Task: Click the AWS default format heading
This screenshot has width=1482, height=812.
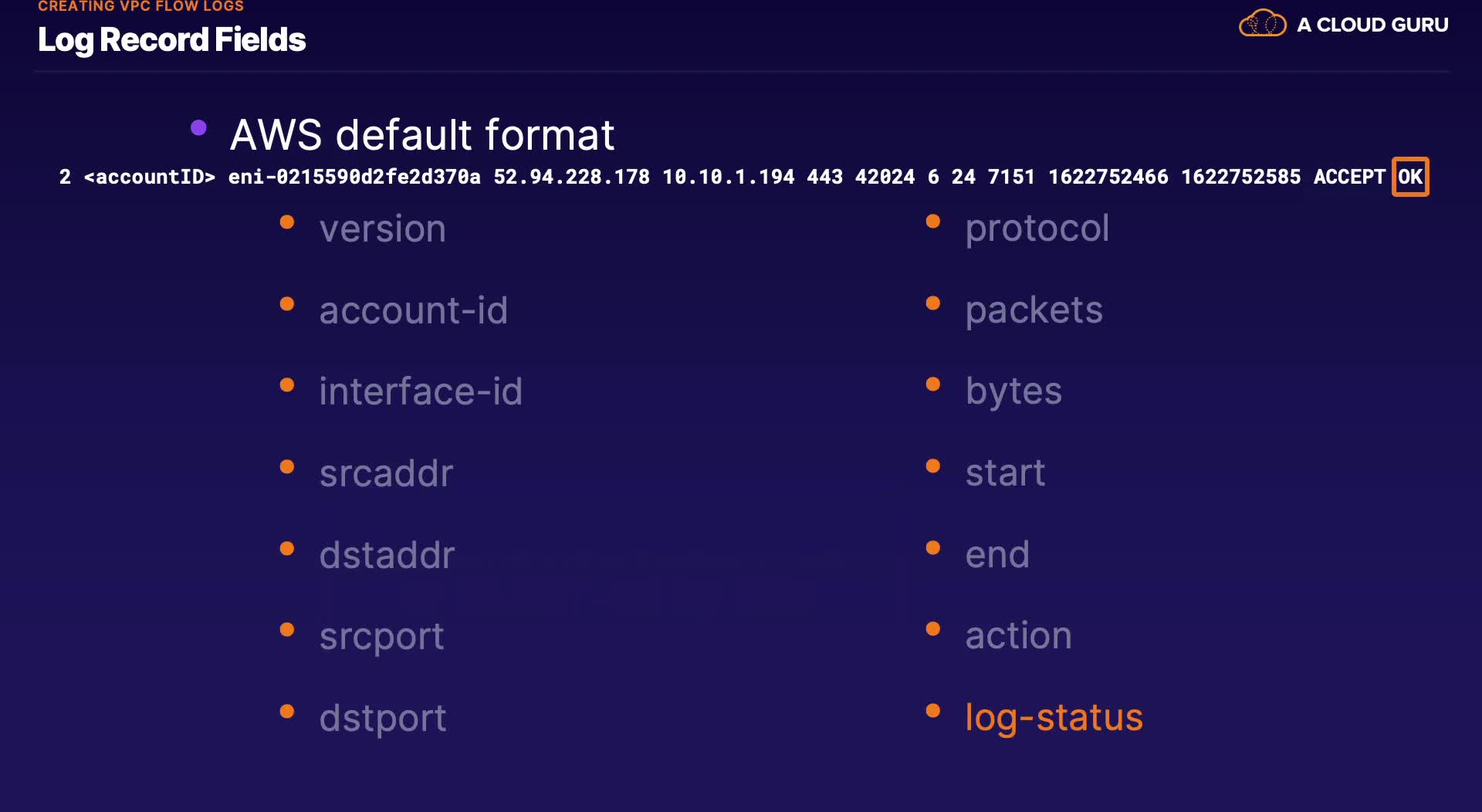Action: coord(421,135)
